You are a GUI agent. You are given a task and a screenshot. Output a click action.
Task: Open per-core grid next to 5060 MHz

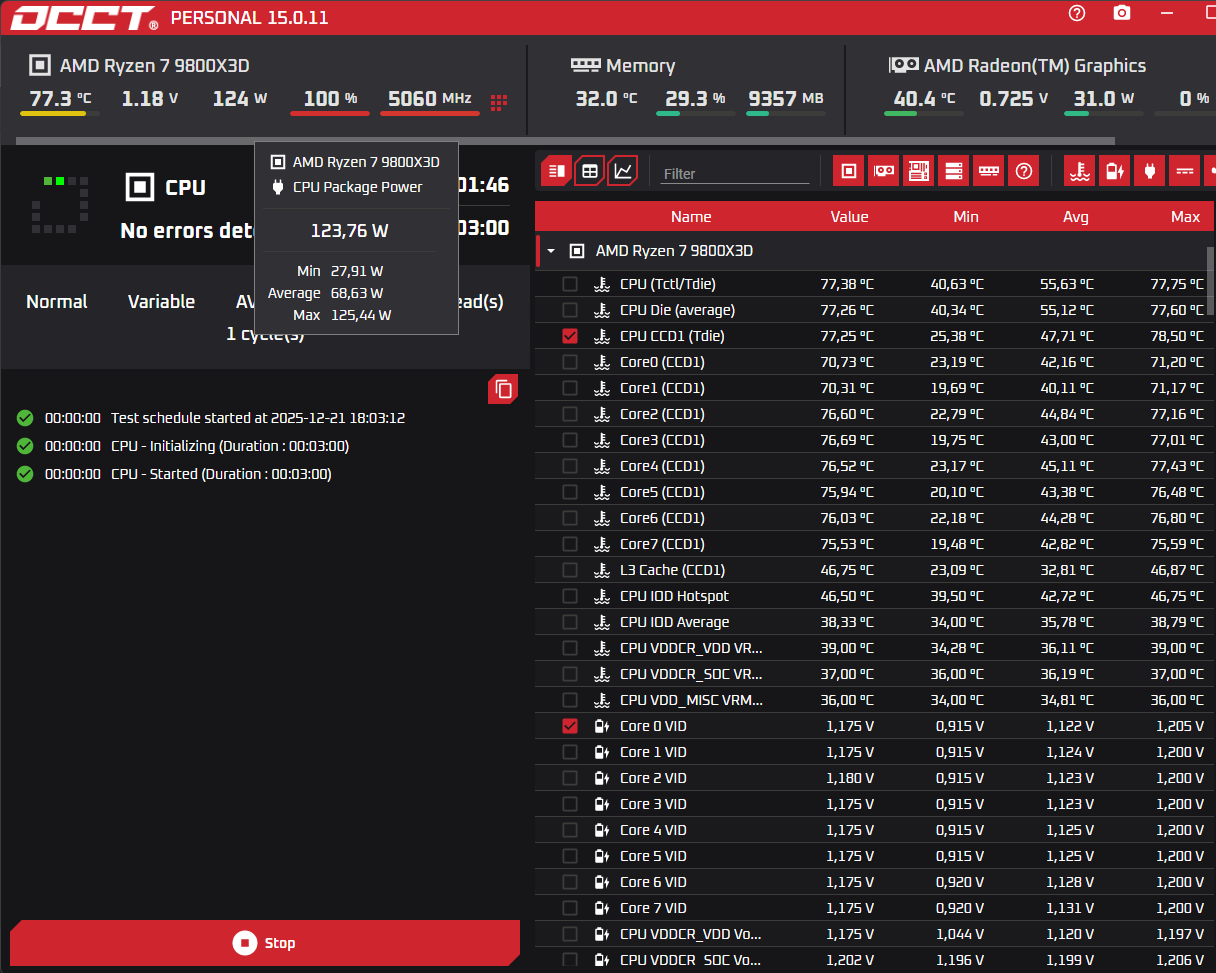(x=499, y=102)
